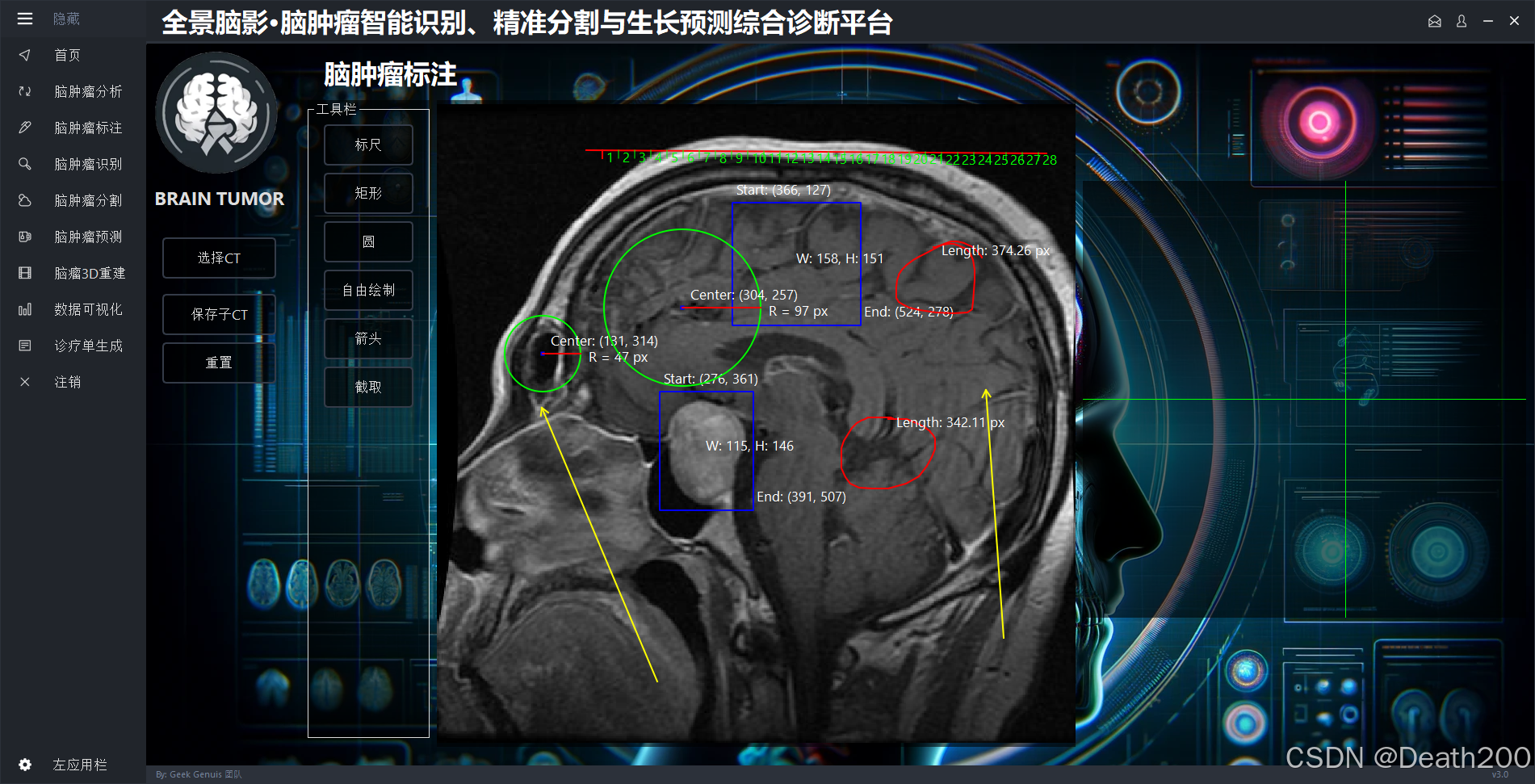Click the data visualization bar chart icon
This screenshot has width=1535, height=784.
[25, 309]
